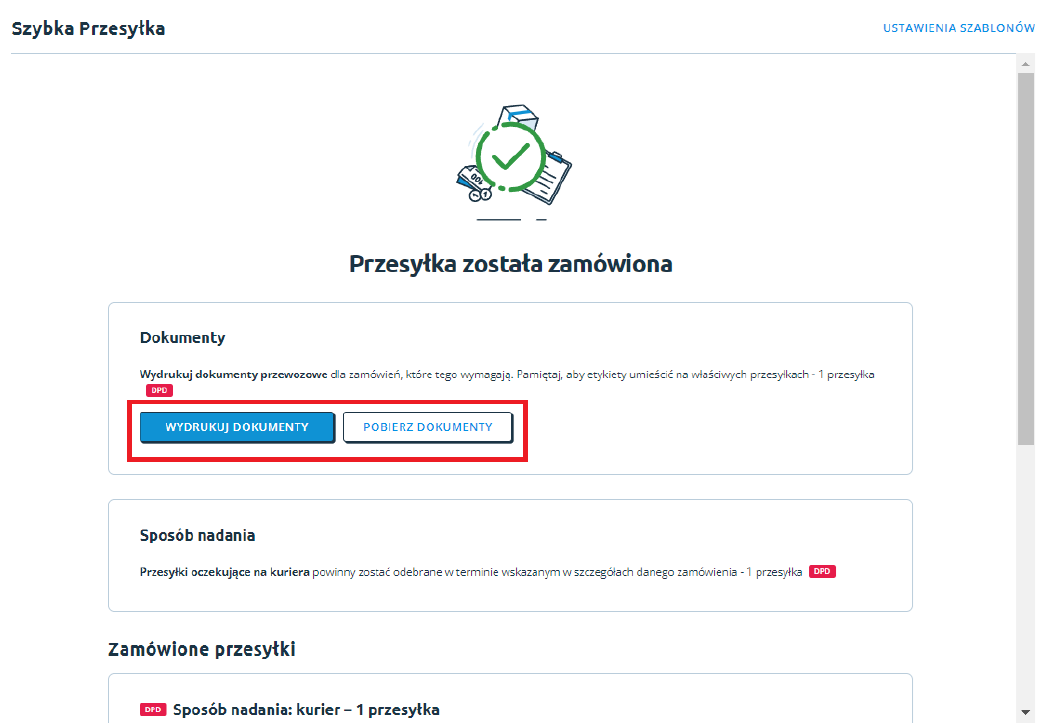Click the 'Przesyłka została zamówiona' heading
1049x723 pixels.
coord(510,264)
